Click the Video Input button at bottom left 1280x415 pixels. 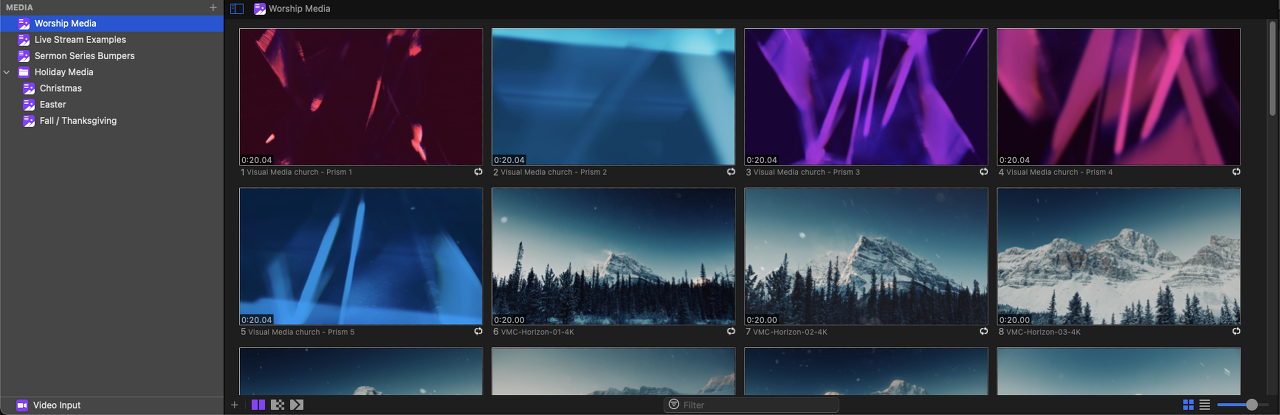click(x=112, y=405)
